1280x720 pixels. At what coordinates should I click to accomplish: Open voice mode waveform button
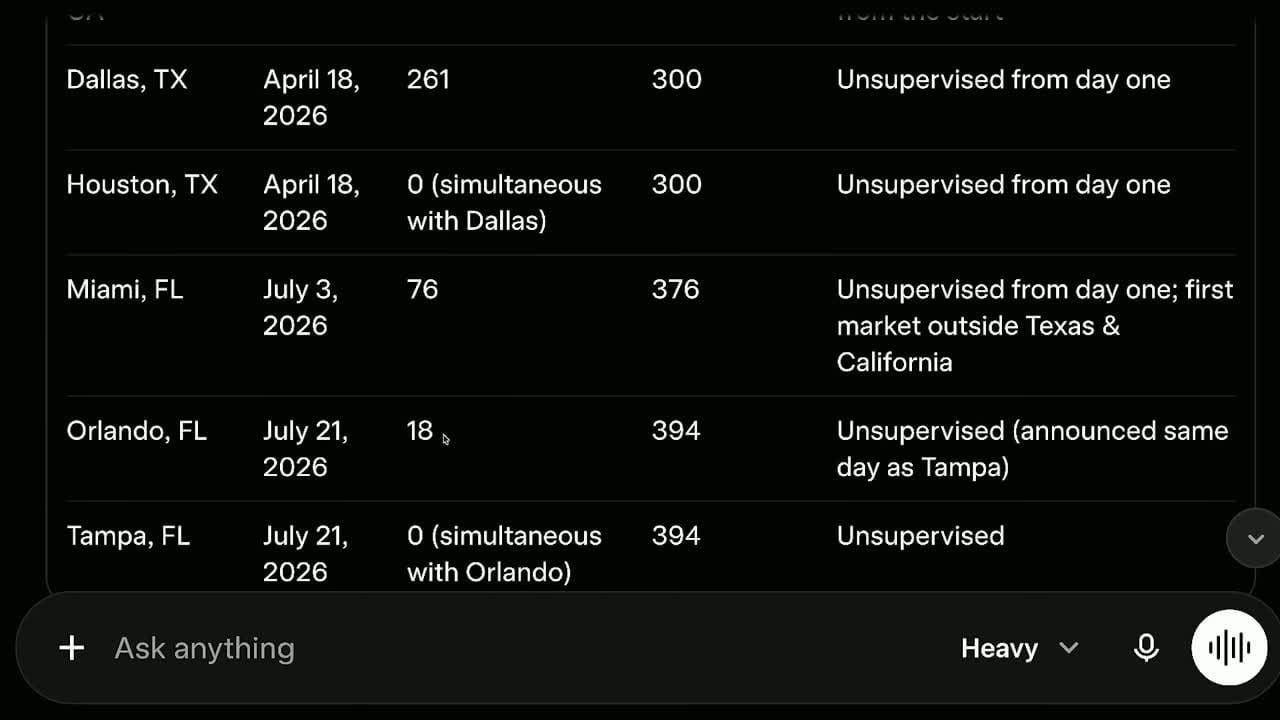(1229, 647)
